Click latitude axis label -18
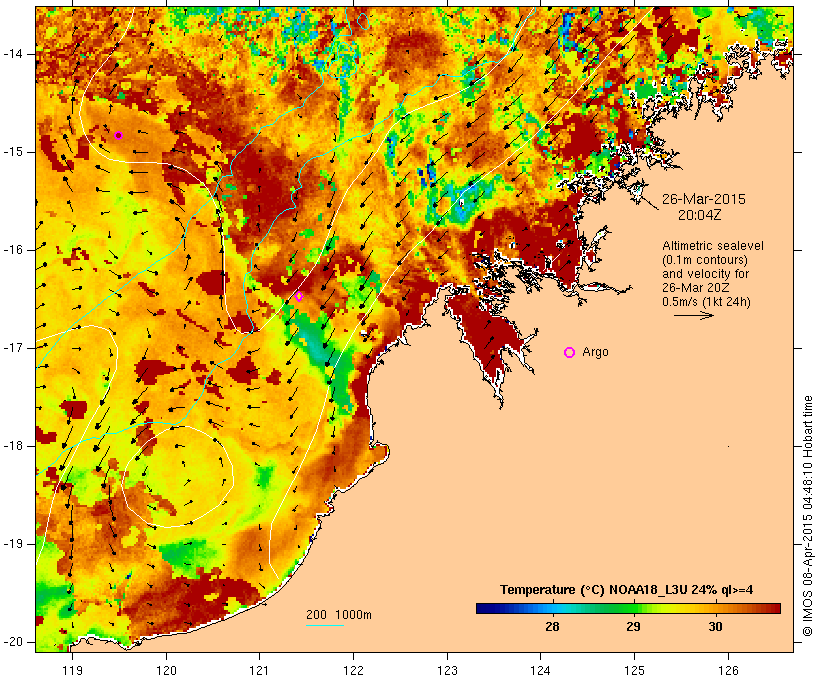This screenshot has height=680, width=820. click(13, 446)
